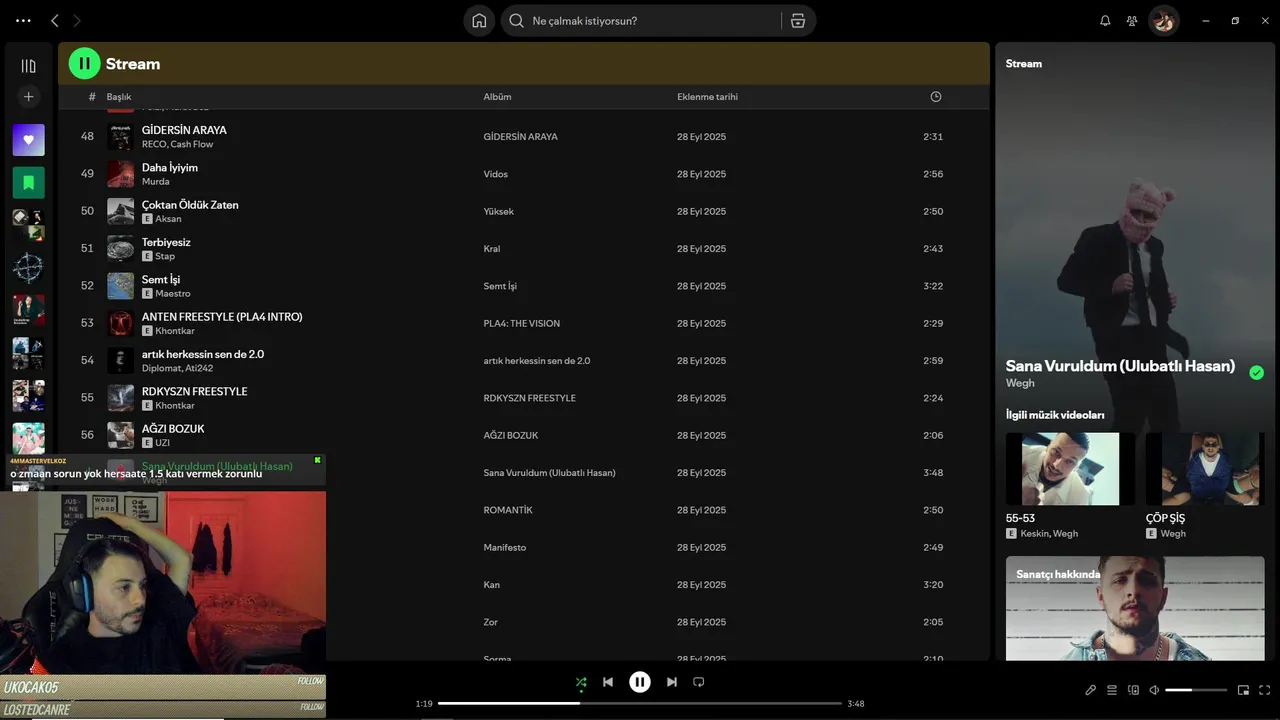Open 'Keskin, Wegh' artist link under 55-53

click(x=1049, y=533)
